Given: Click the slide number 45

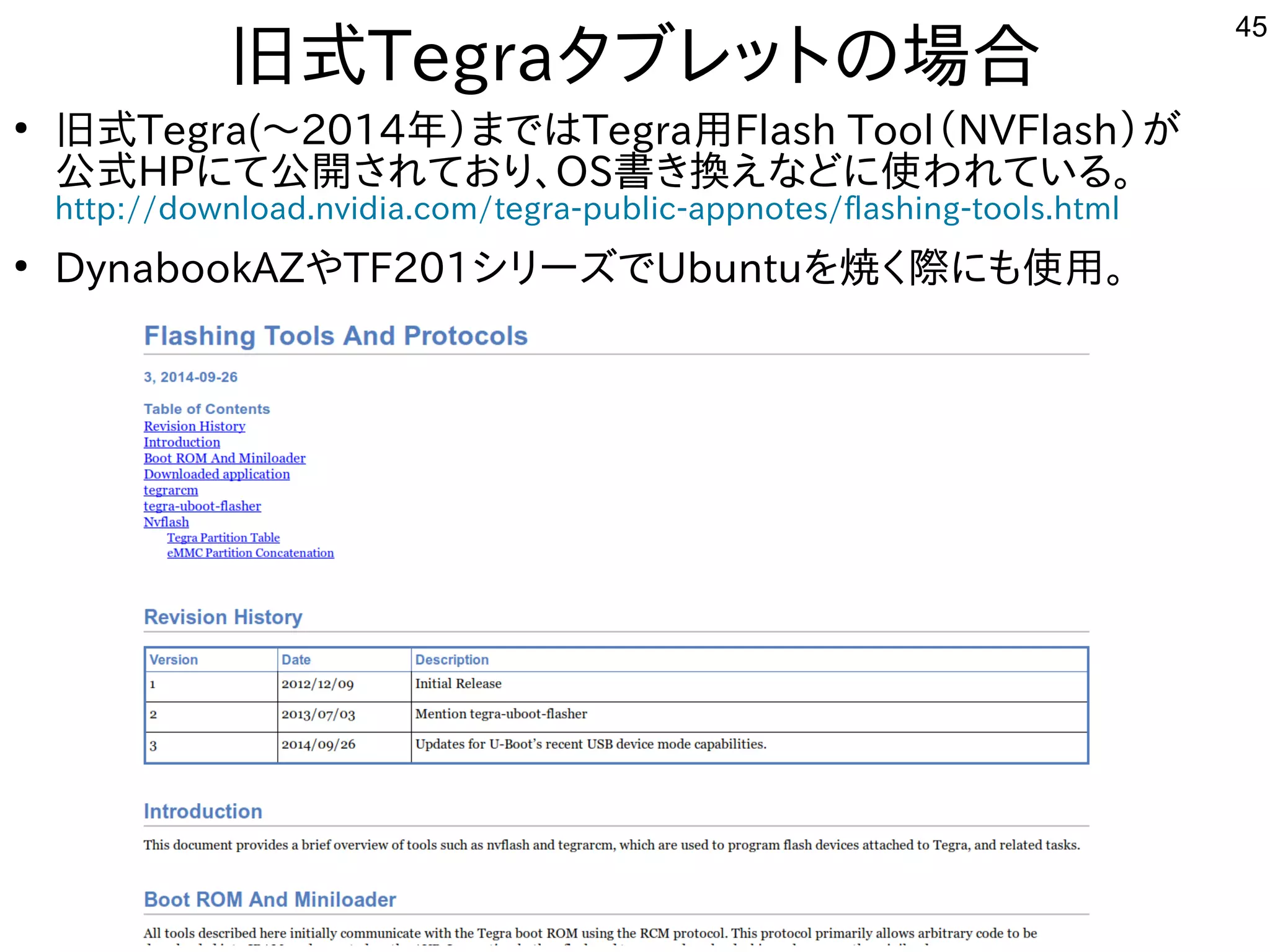Looking at the screenshot, I should point(1251,27).
